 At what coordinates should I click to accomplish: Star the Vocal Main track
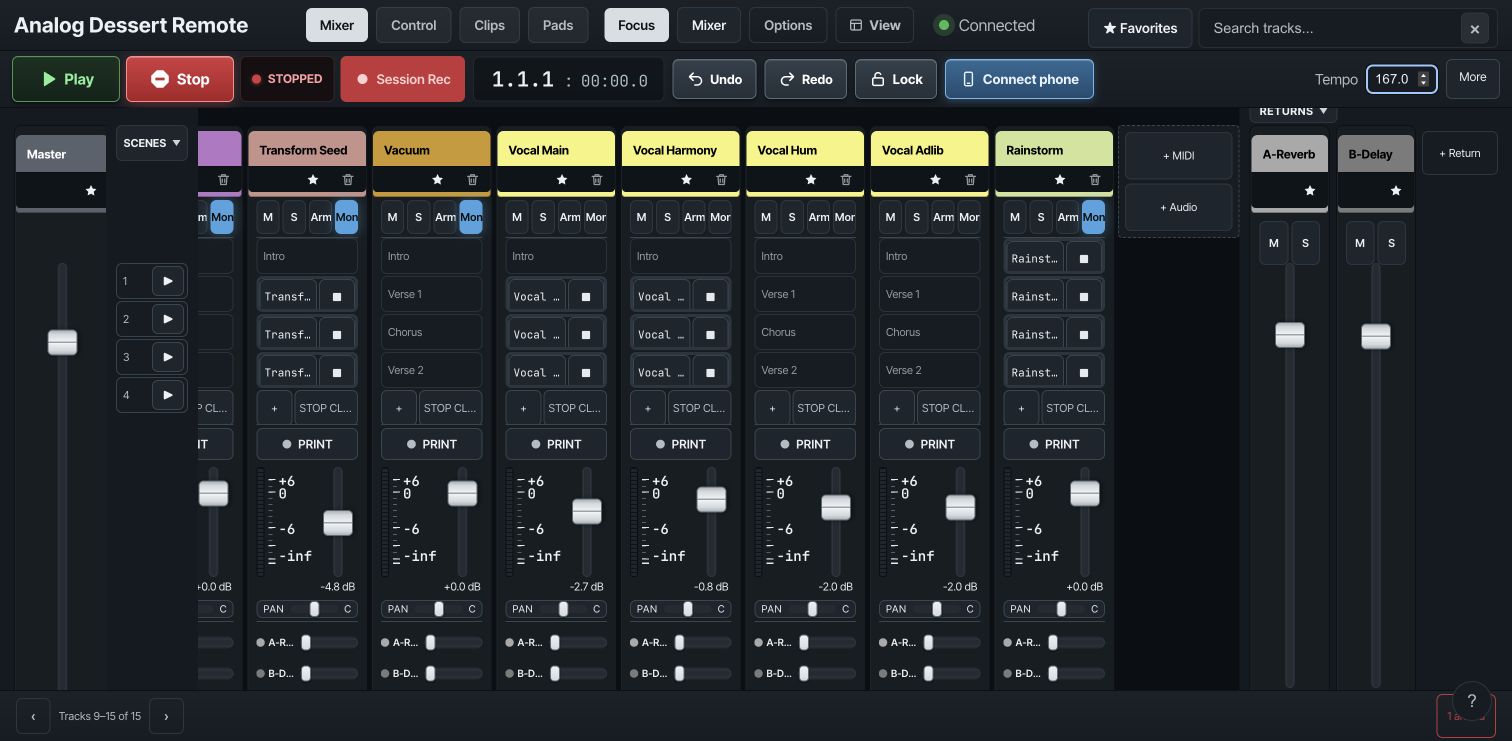[x=562, y=180]
